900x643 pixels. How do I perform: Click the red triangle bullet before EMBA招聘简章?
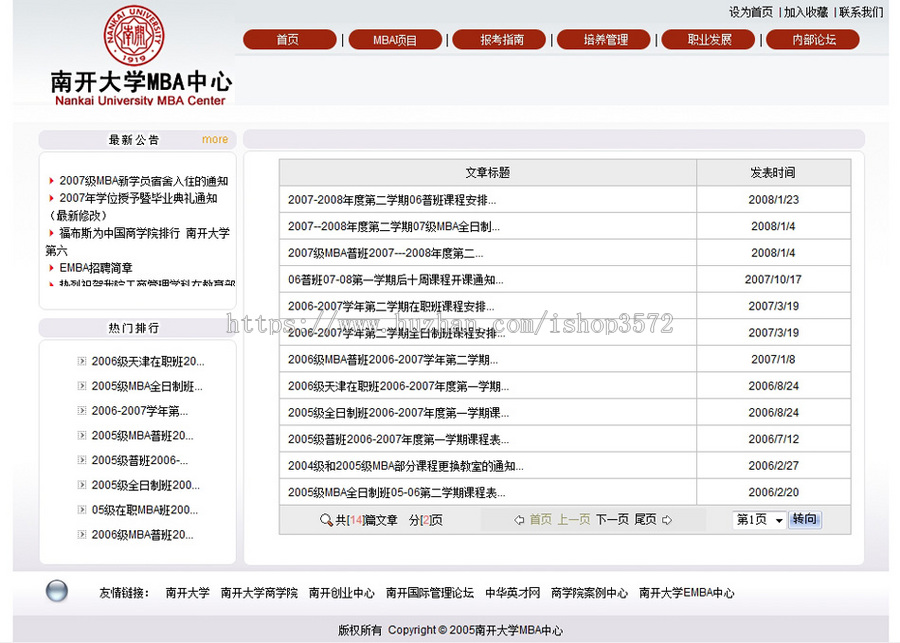pos(51,268)
